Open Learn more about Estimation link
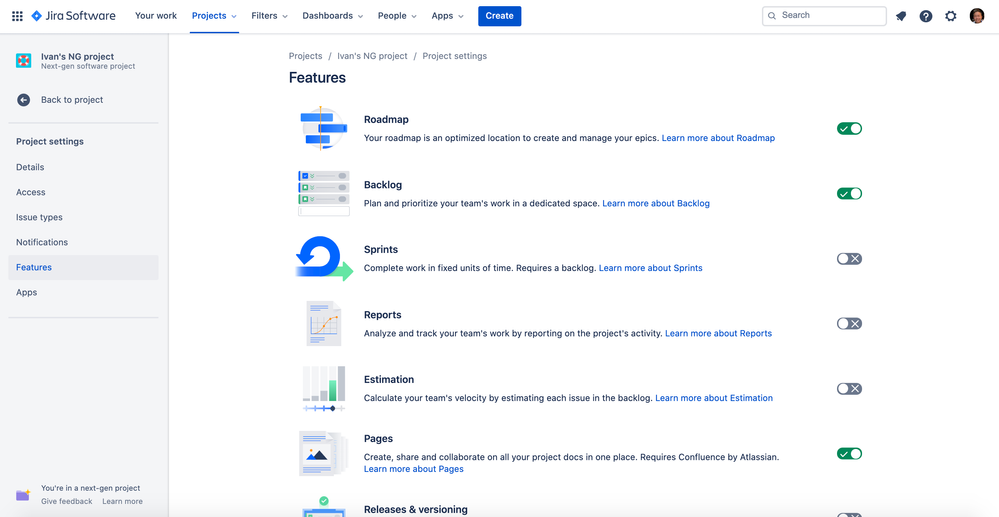This screenshot has height=517, width=999. (x=714, y=398)
